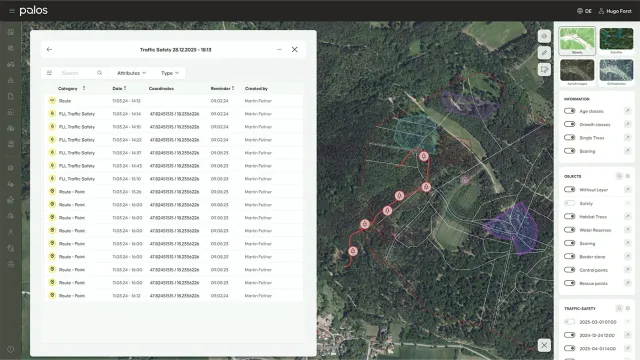Expand the Attributes filter dropdown

pos(131,73)
